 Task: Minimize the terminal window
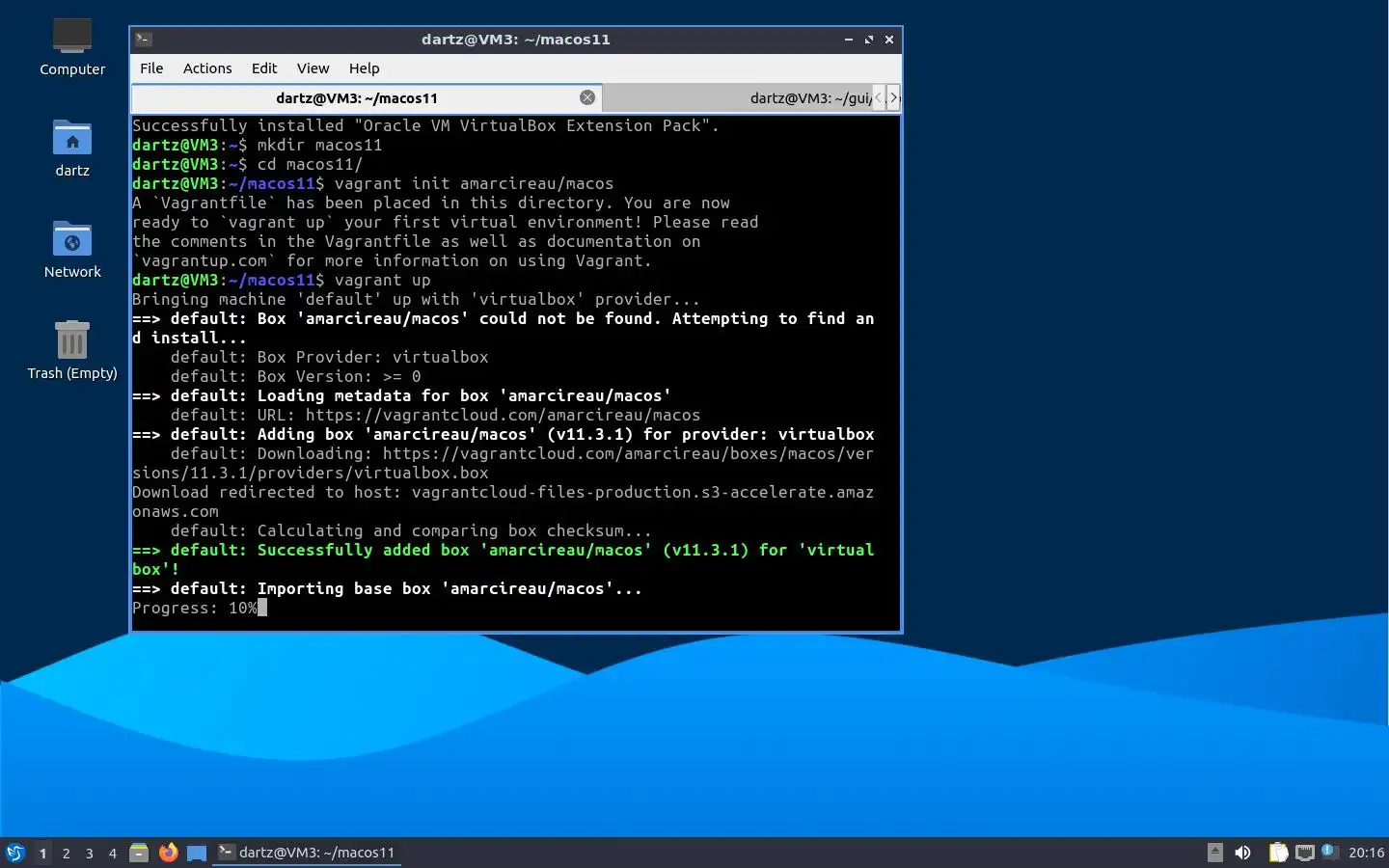849,40
